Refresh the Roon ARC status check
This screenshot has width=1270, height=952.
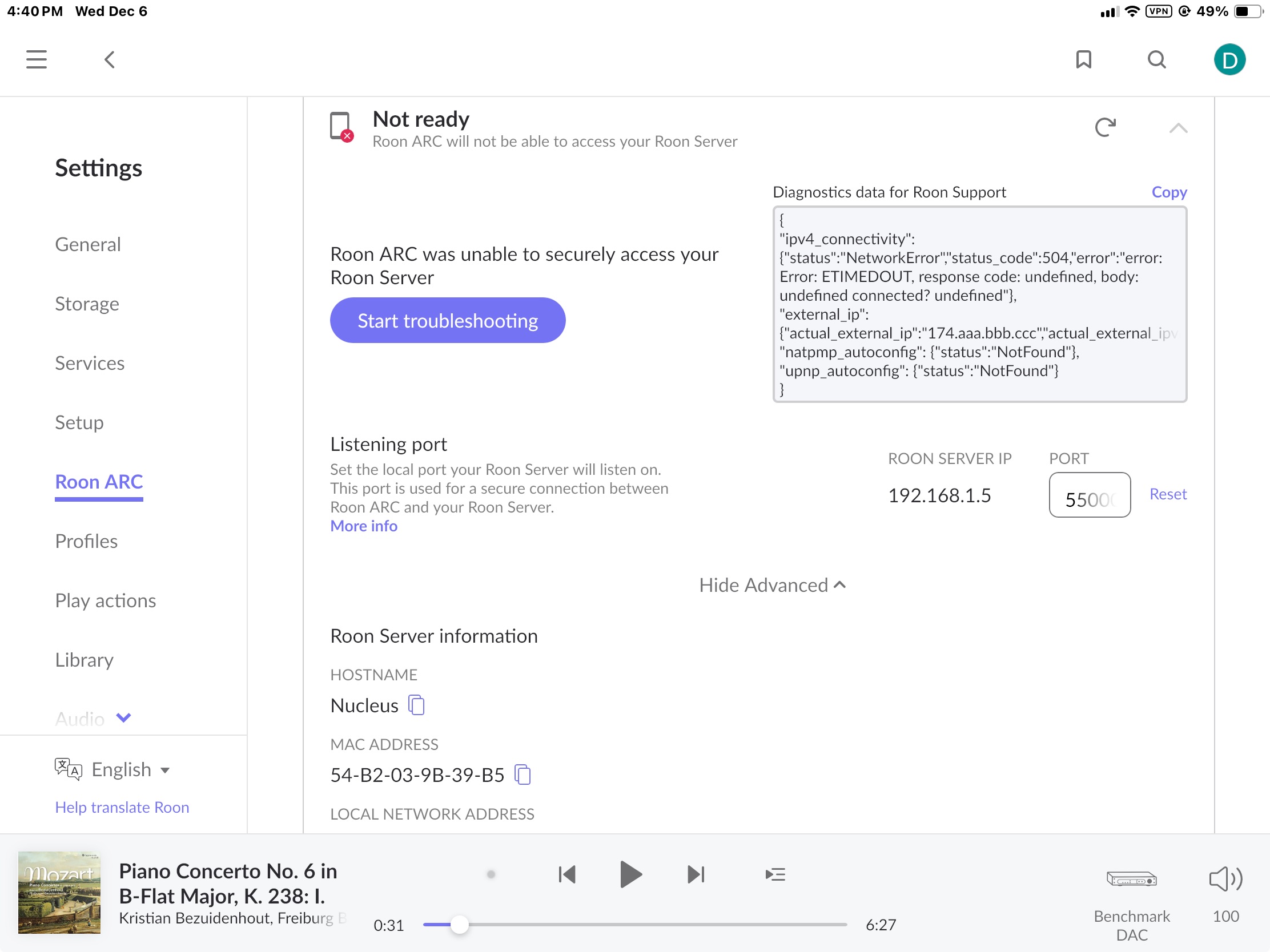pyautogui.click(x=1105, y=127)
